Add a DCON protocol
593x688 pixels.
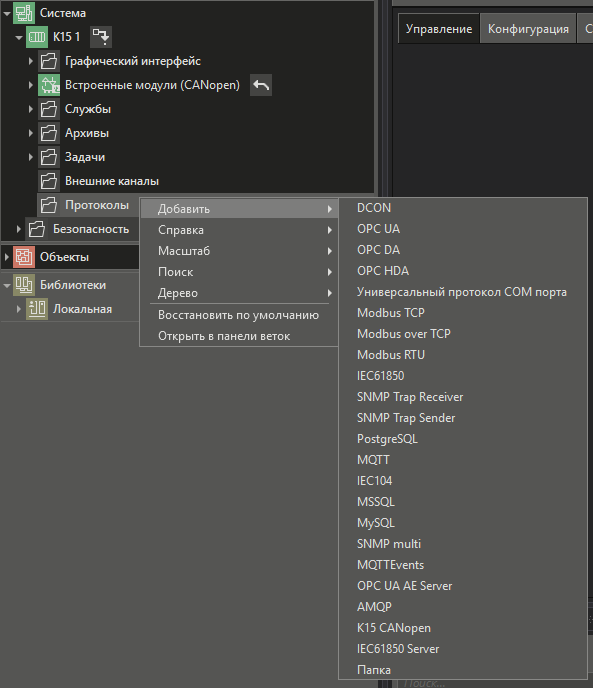click(463, 208)
